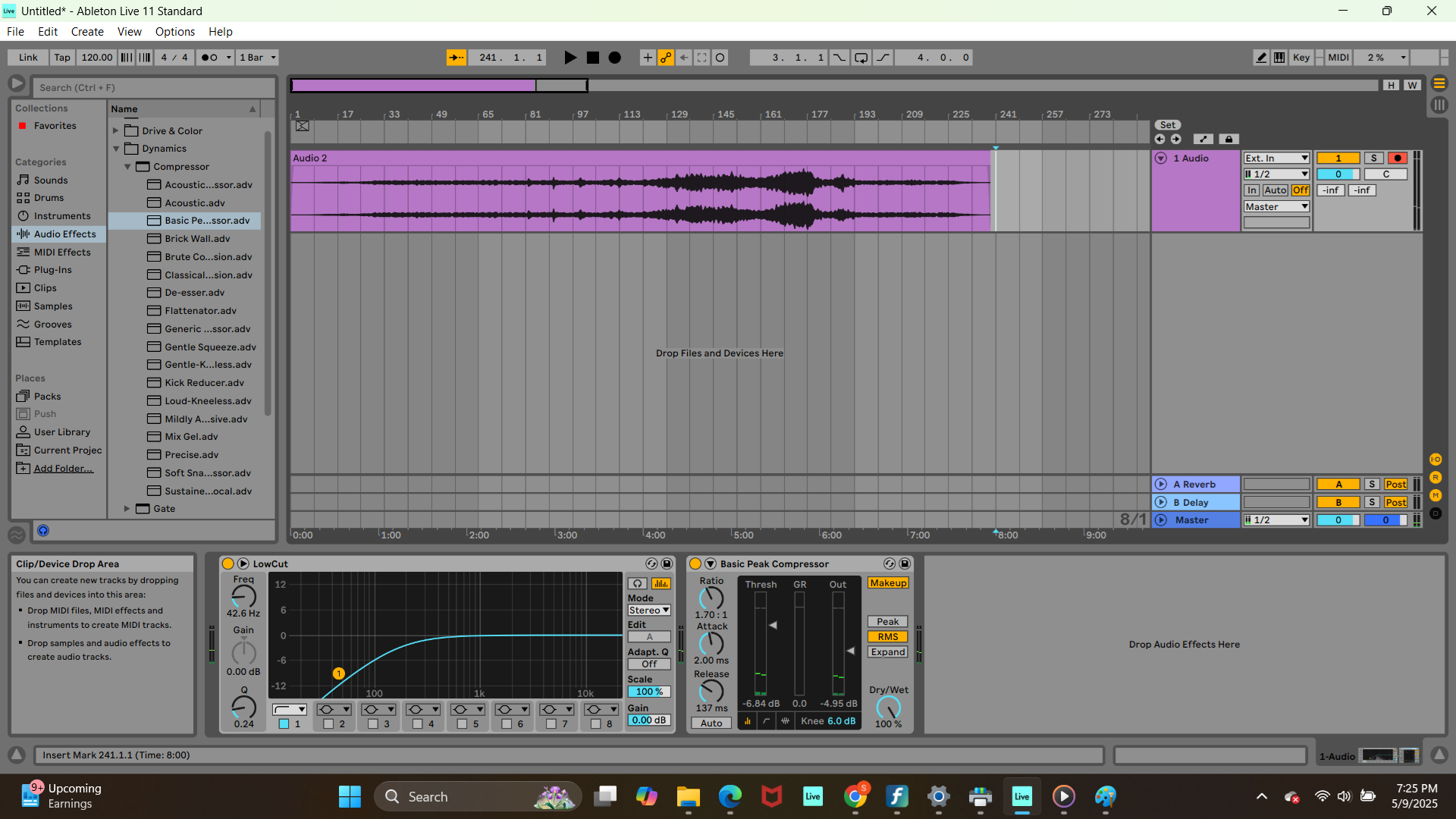The image size is (1456, 819).
Task: Toggle track activator 1 on Audio track
Action: 1338,158
